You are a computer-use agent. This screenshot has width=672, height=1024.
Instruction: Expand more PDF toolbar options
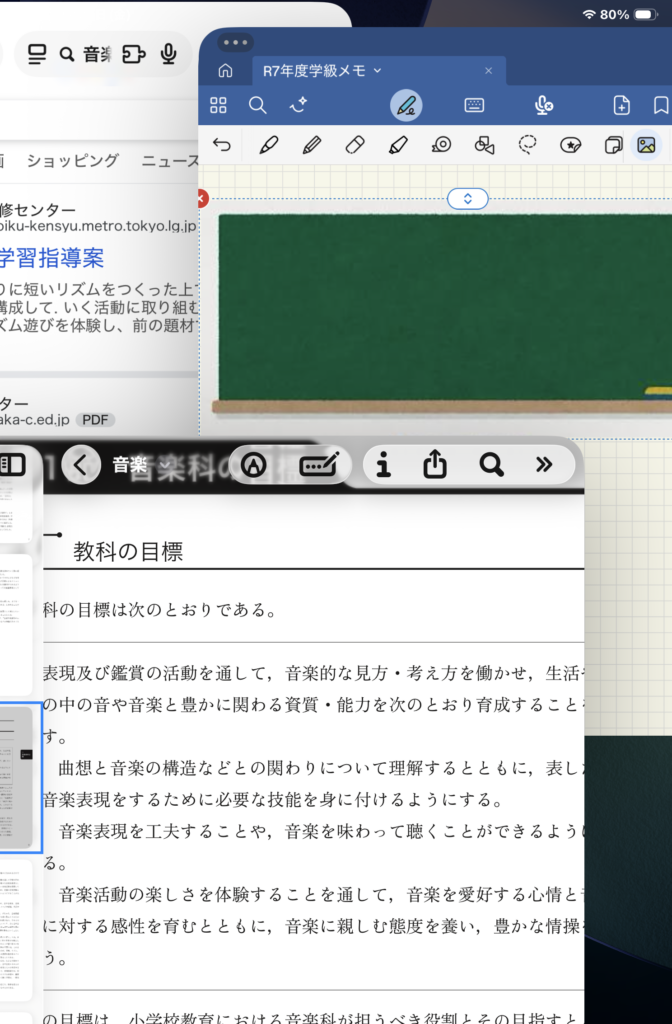(544, 464)
